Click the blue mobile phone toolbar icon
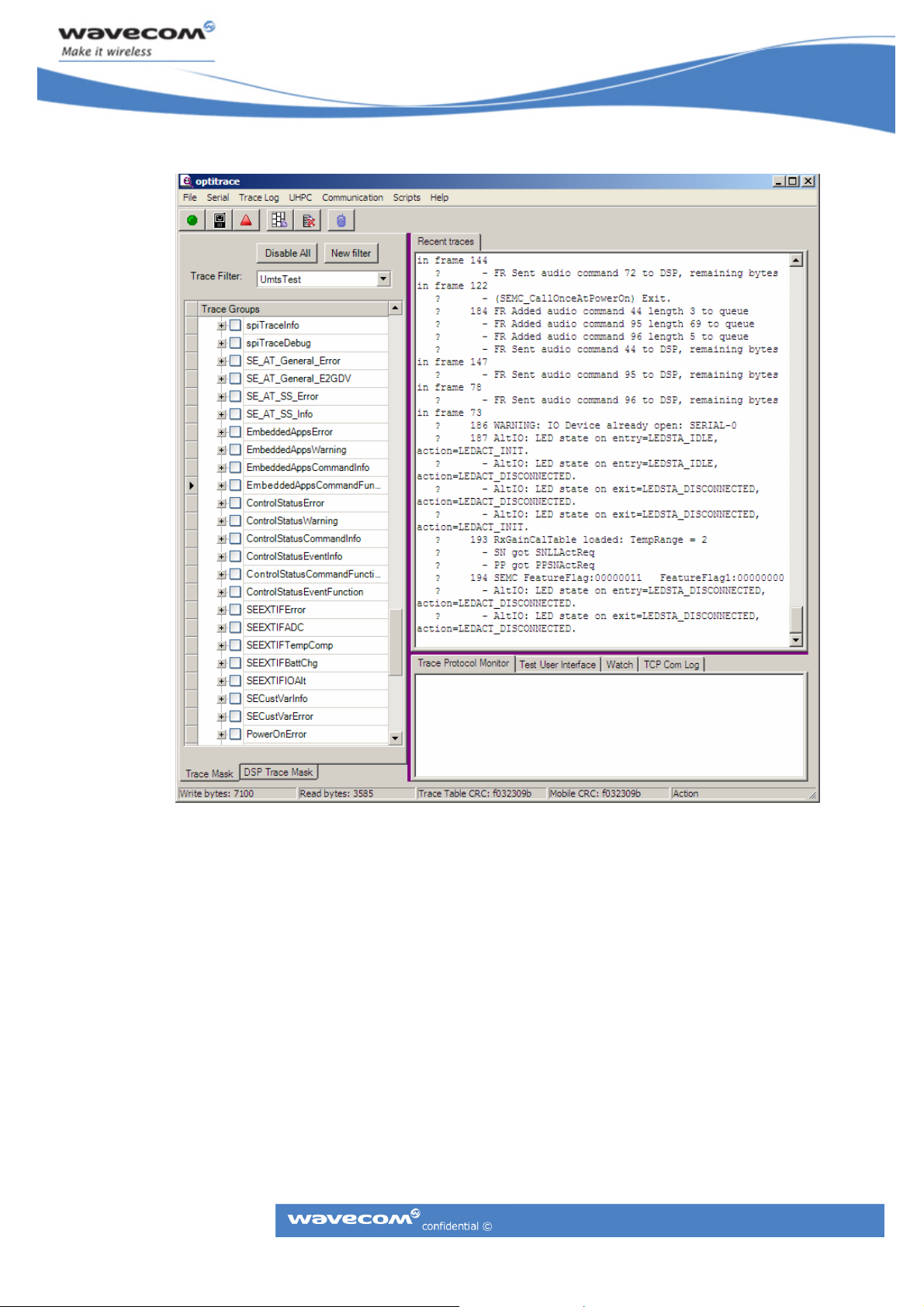The image size is (924, 1307). 341,220
